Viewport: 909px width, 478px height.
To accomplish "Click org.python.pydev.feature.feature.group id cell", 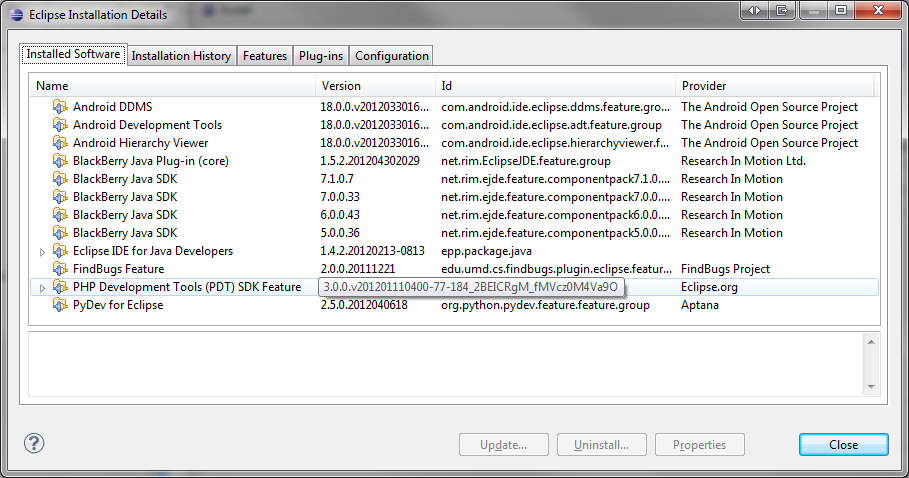I will click(x=546, y=305).
